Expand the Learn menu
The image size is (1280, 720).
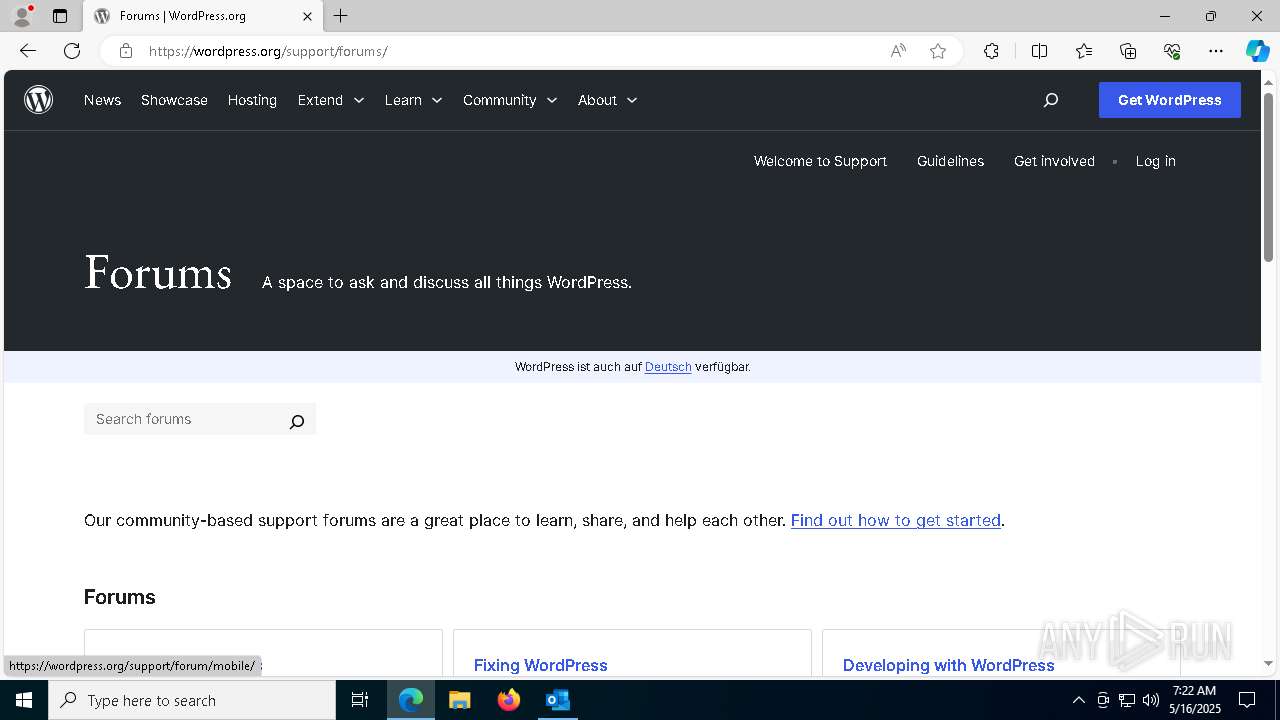point(413,100)
